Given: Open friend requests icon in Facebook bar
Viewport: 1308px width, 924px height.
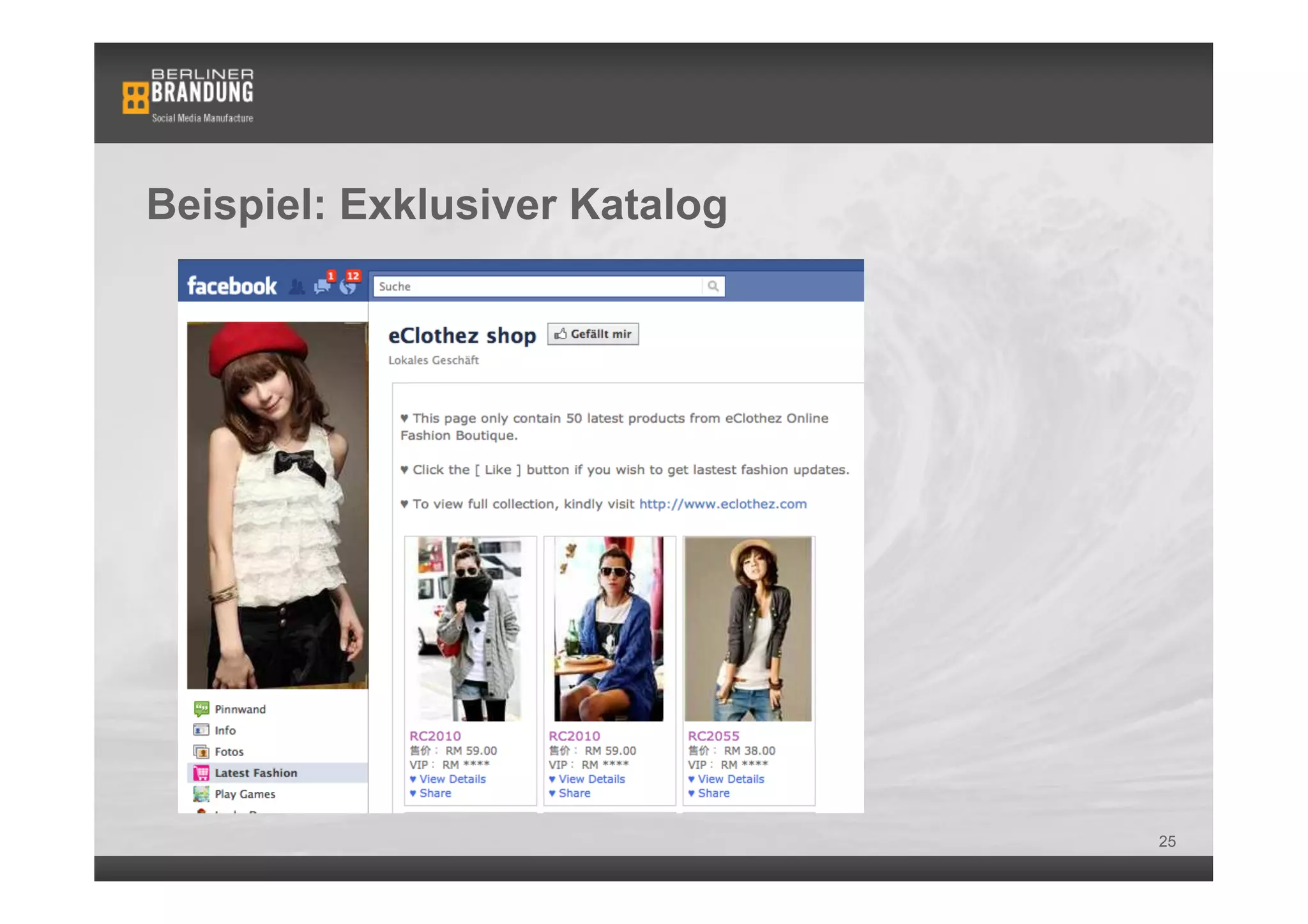Looking at the screenshot, I should [296, 287].
